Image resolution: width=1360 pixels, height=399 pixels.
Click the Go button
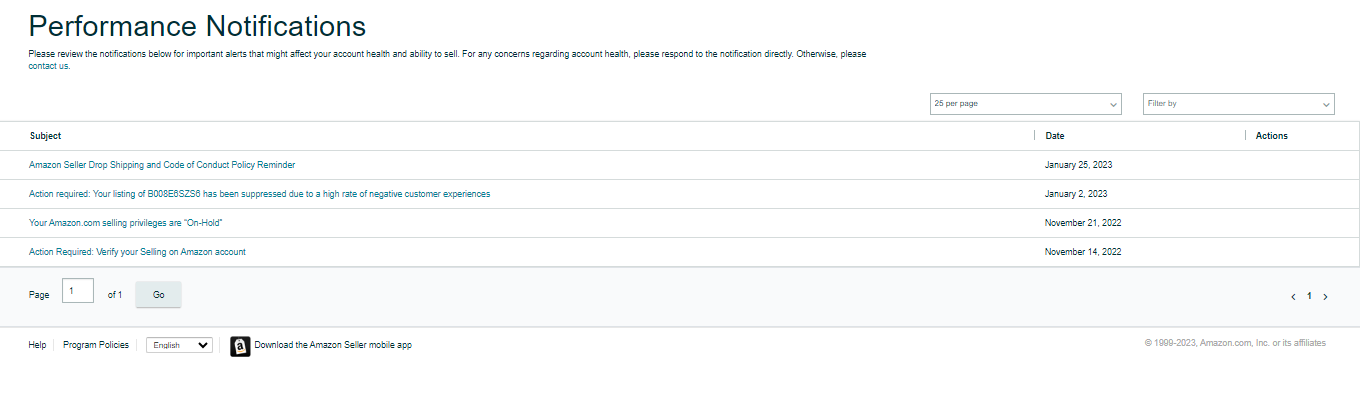159,295
